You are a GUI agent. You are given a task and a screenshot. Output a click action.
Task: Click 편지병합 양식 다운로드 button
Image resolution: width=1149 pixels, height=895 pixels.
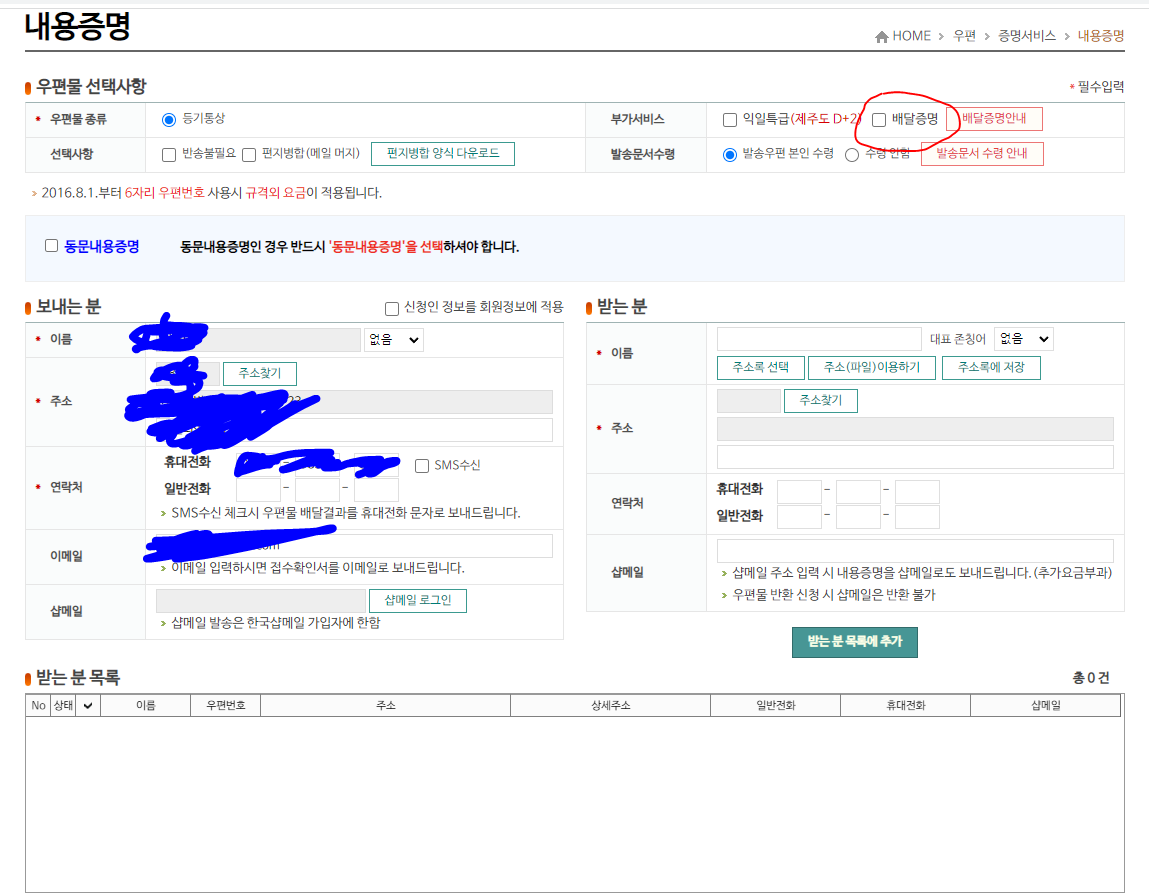tap(443, 154)
